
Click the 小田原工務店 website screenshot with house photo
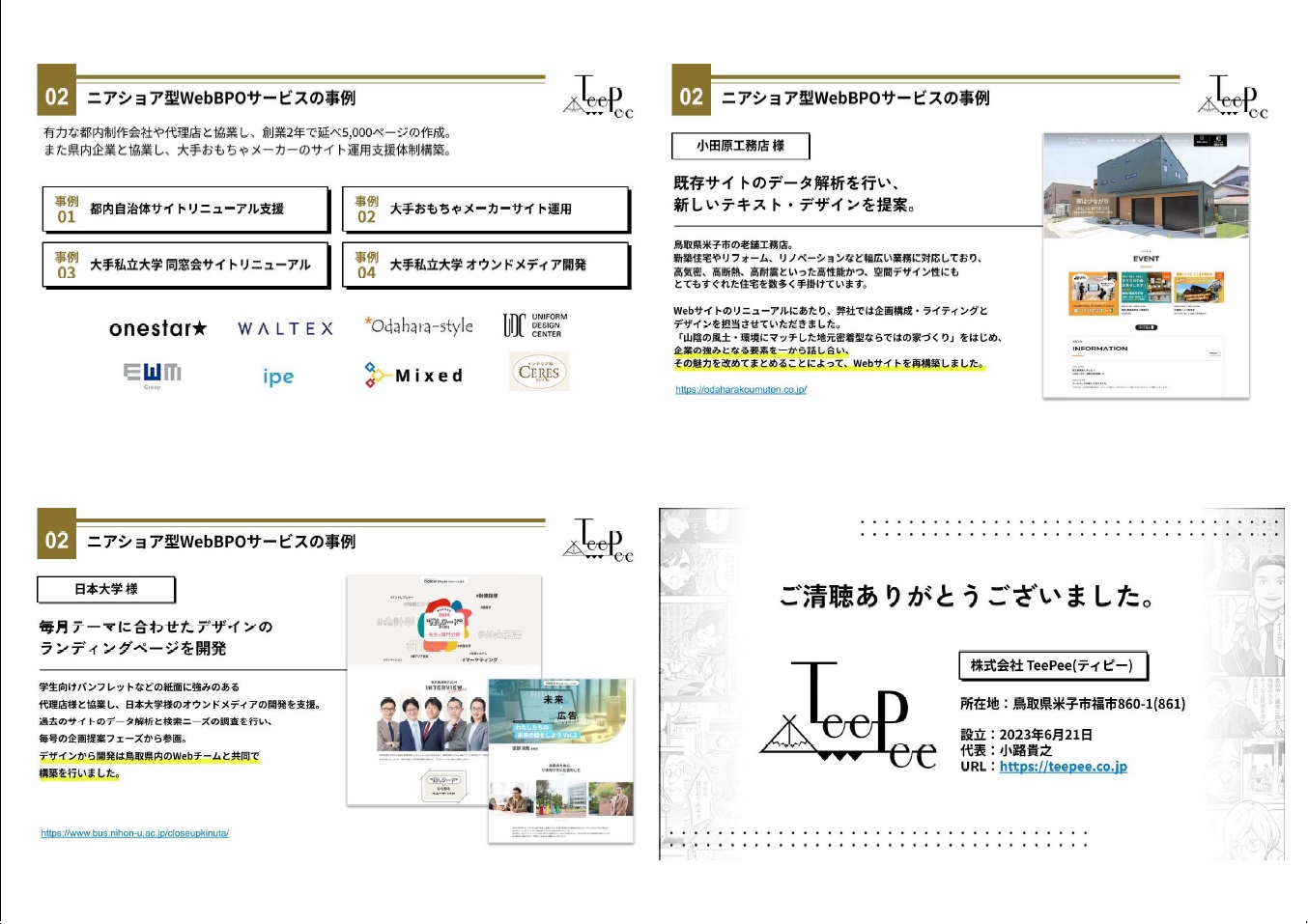tap(1146, 266)
